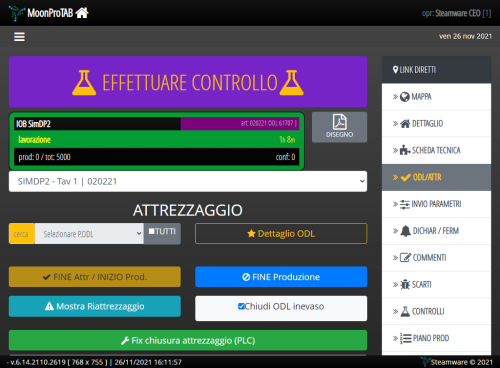The height and width of the screenshot is (368, 500).
Task: Open SCHEDA TECNICA puzzle icon link
Action: [x=436, y=150]
